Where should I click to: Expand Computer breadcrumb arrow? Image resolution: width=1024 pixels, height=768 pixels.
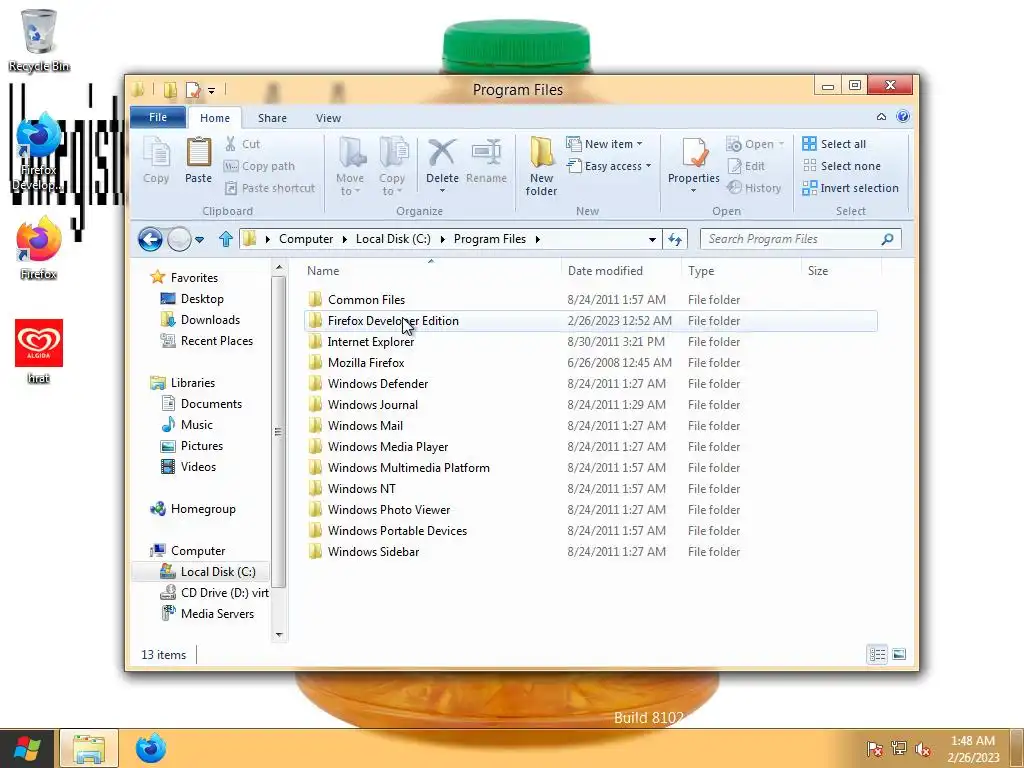point(345,239)
